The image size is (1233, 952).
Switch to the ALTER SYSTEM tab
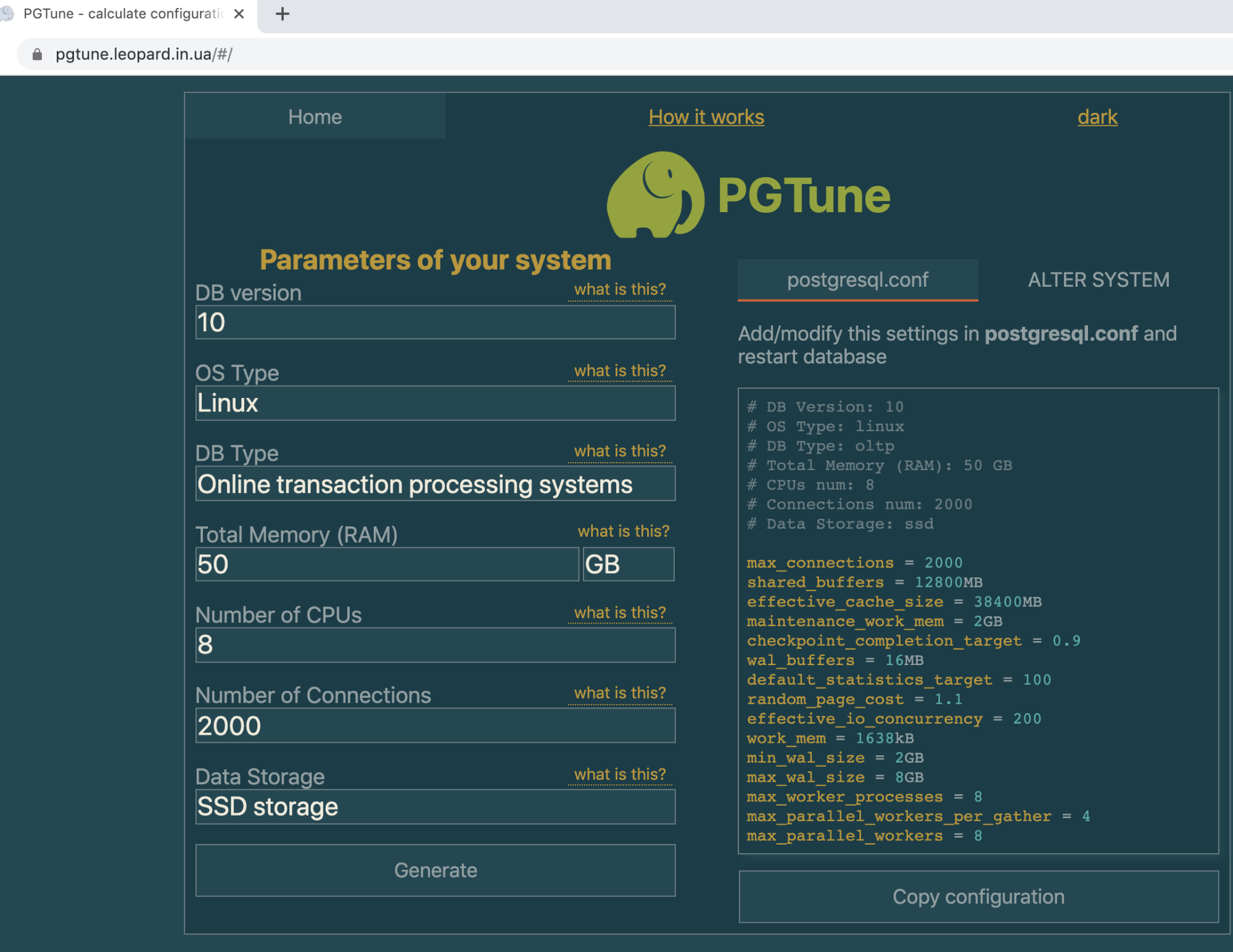[1097, 279]
